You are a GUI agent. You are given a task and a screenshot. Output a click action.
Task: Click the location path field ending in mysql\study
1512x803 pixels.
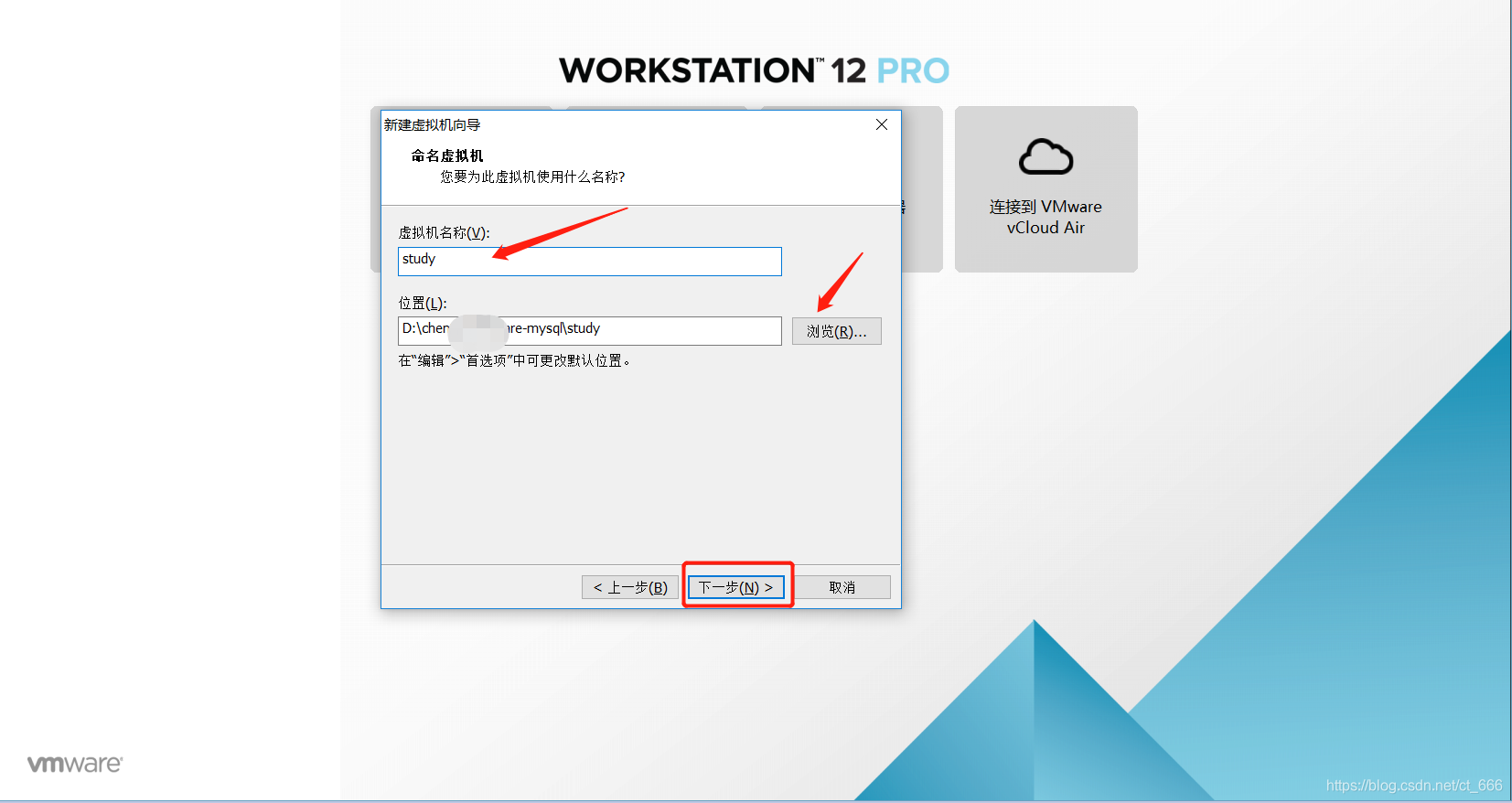point(590,331)
